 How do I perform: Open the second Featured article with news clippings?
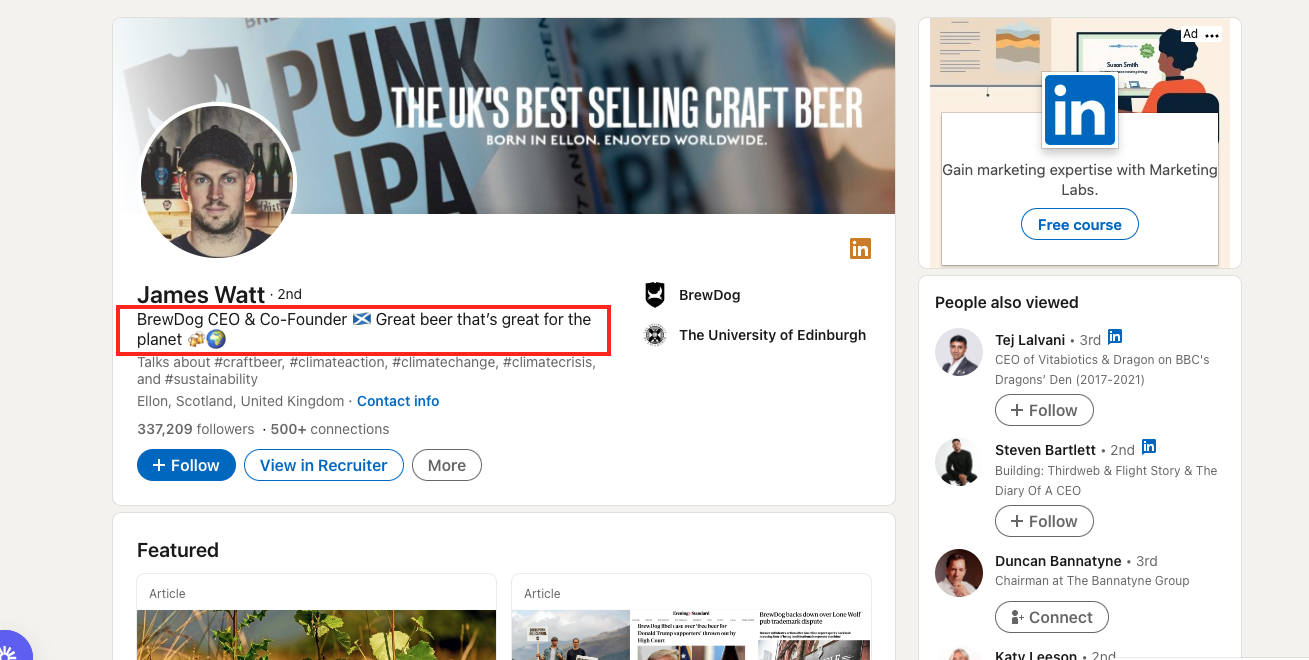click(691, 617)
